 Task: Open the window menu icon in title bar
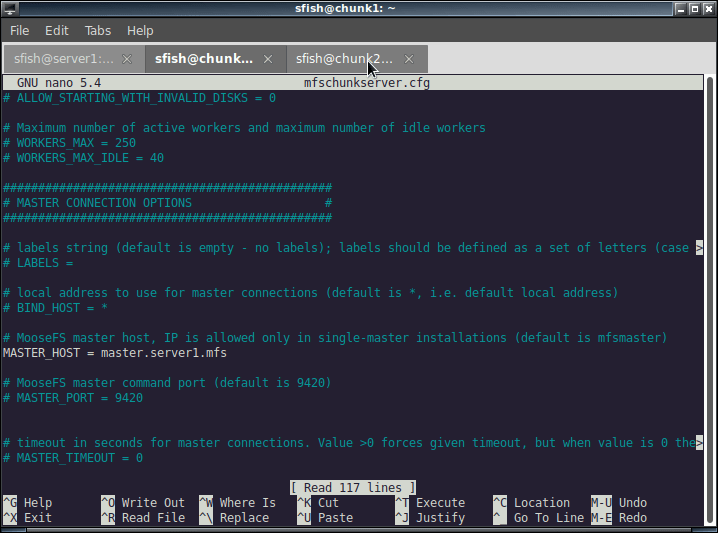point(10,9)
